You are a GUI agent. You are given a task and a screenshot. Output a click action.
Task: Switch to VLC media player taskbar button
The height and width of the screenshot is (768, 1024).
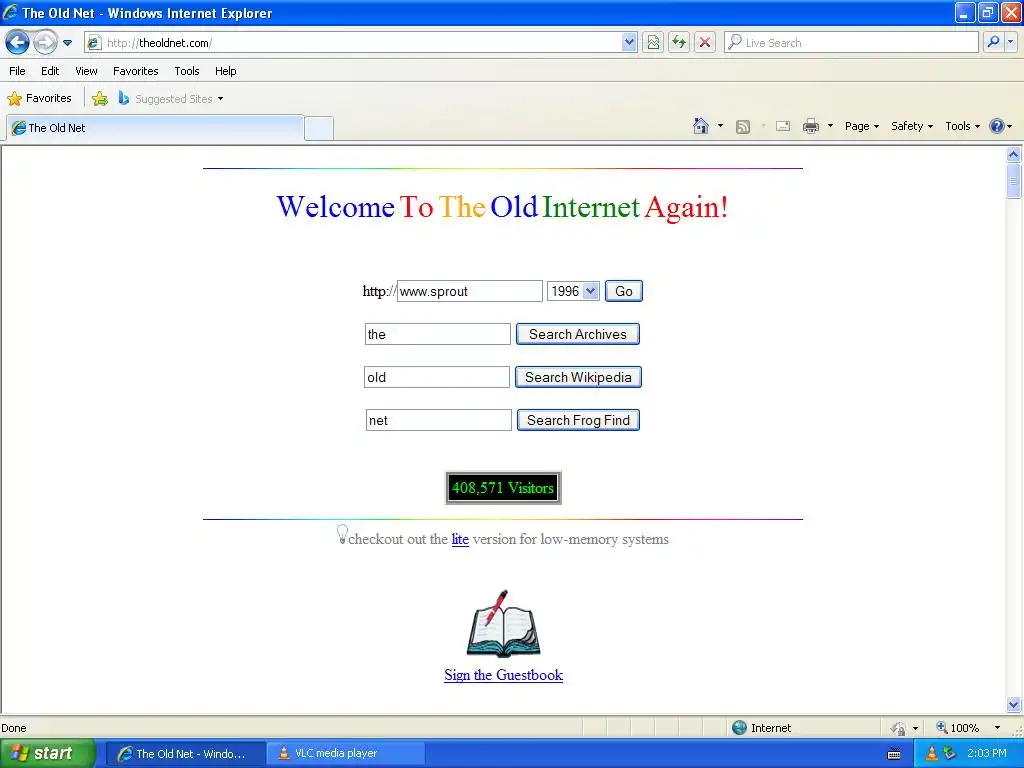(x=345, y=754)
